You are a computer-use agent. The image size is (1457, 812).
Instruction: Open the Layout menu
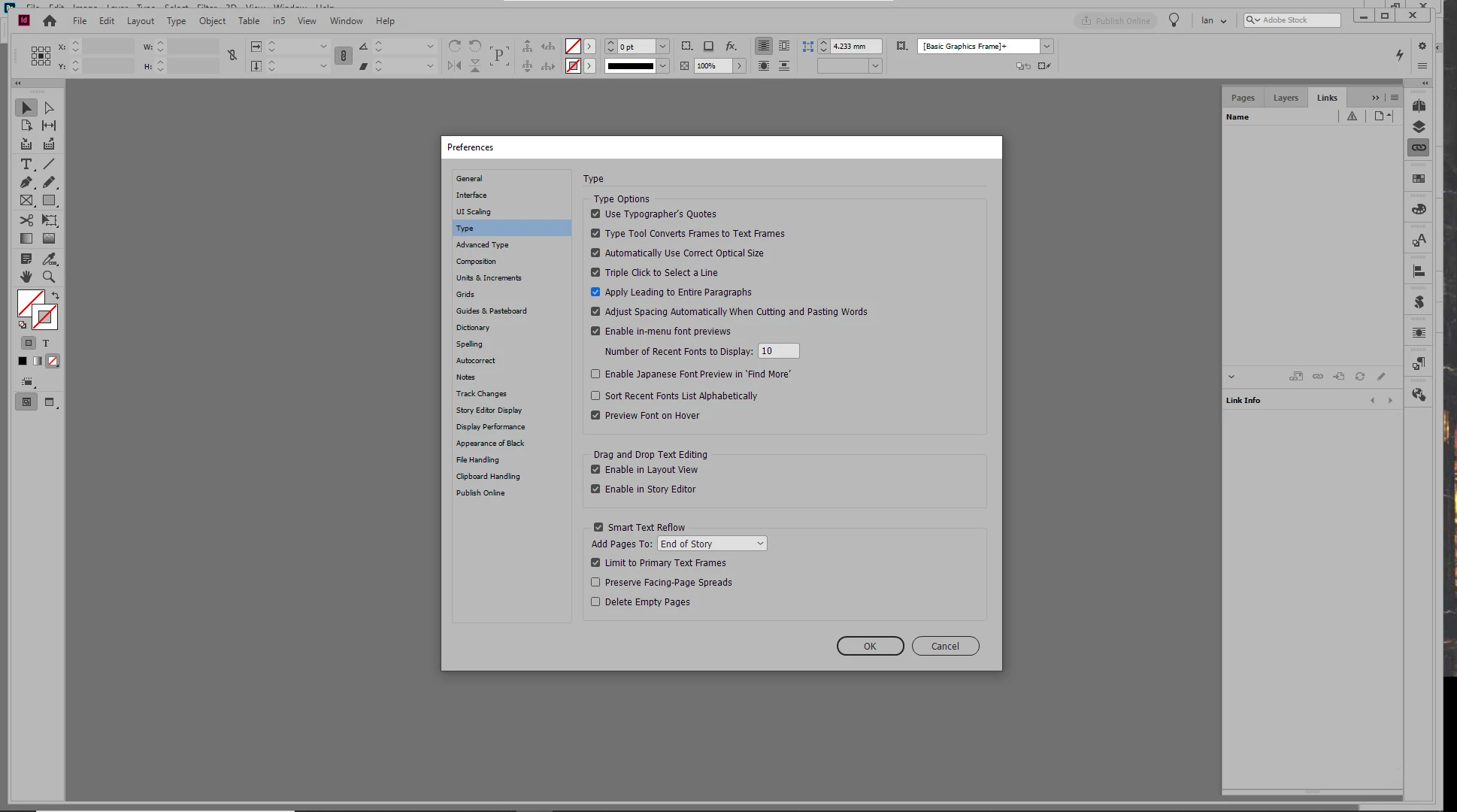140,21
